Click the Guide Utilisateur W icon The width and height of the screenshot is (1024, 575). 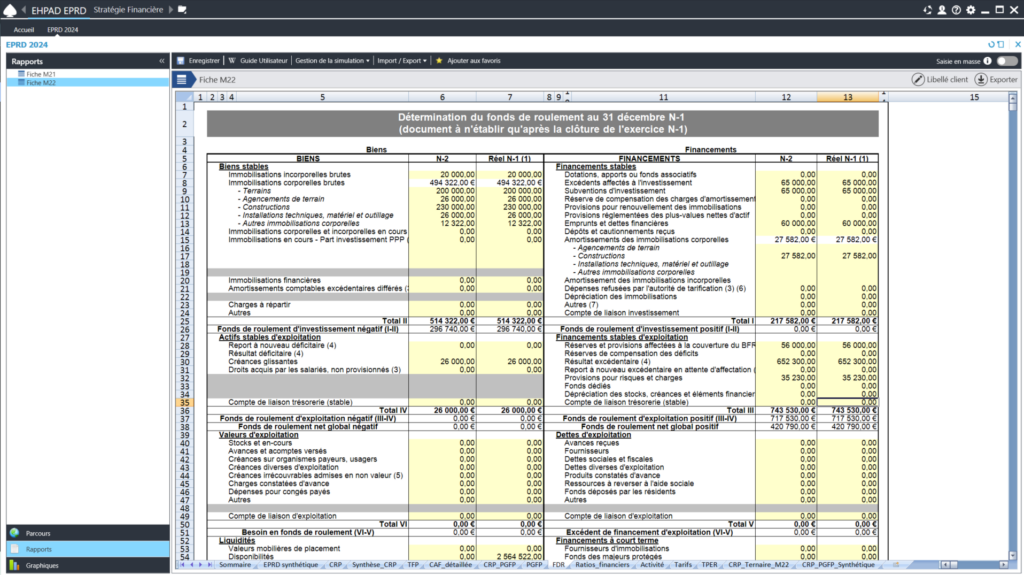point(232,61)
